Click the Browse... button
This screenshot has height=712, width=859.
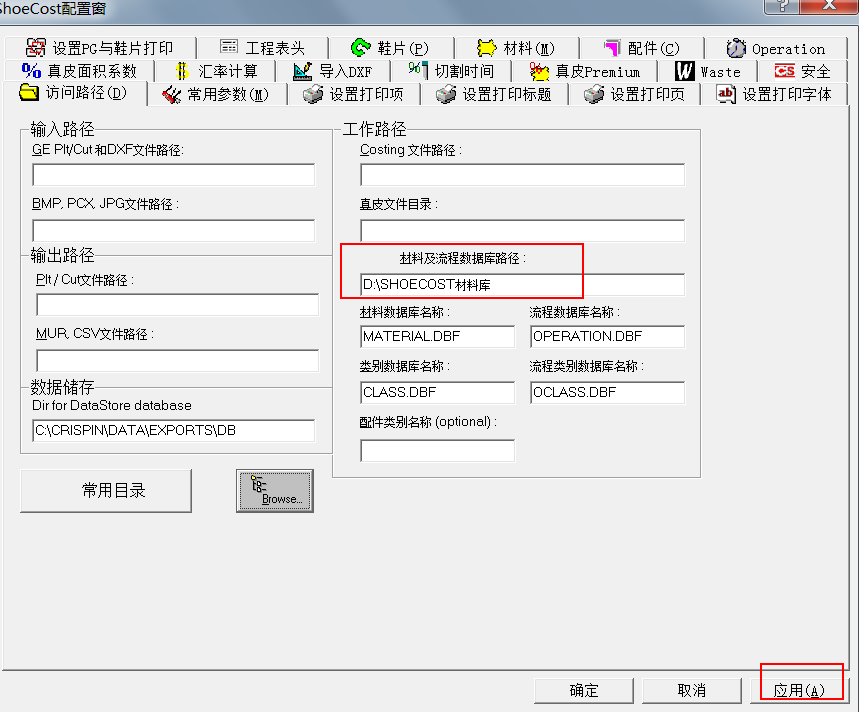(275, 490)
